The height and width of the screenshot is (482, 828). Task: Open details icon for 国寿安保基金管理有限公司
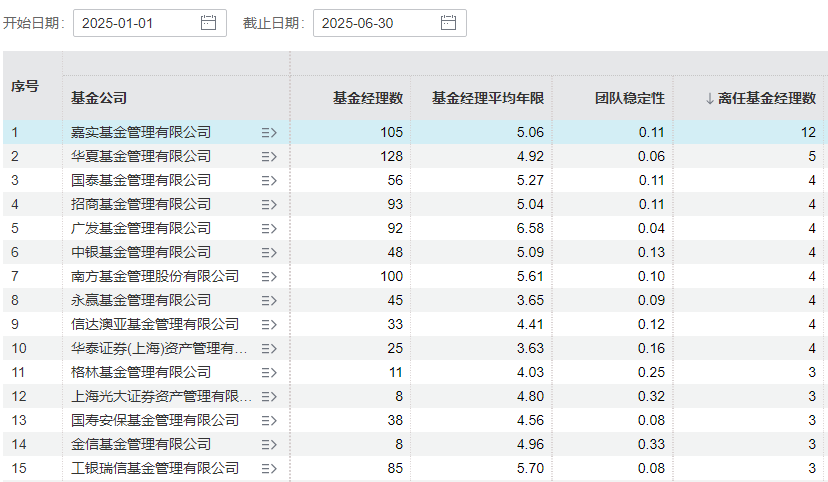pos(269,421)
